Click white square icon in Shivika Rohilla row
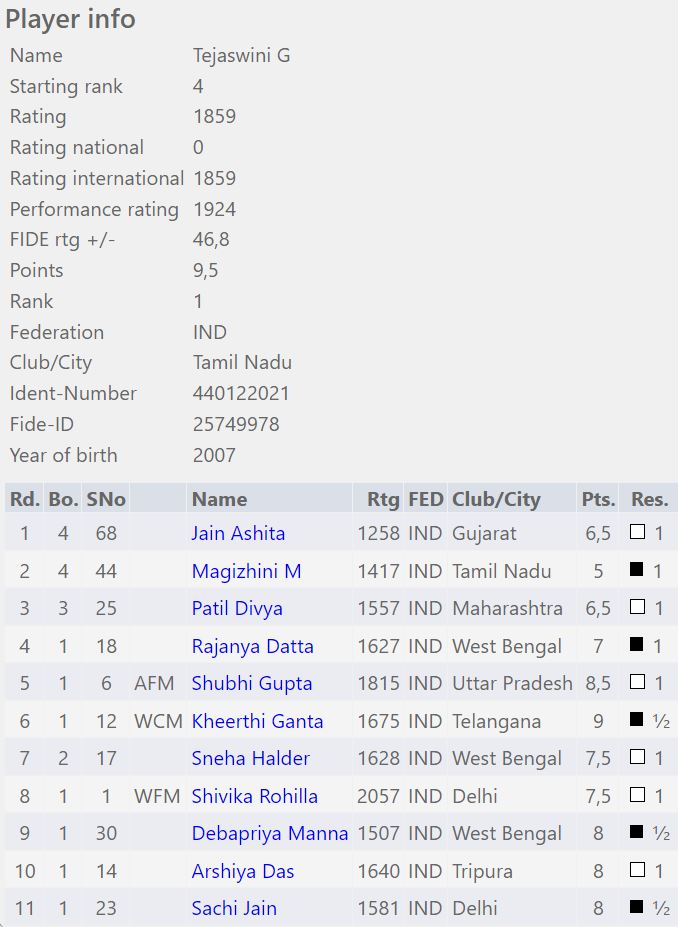 (x=637, y=795)
